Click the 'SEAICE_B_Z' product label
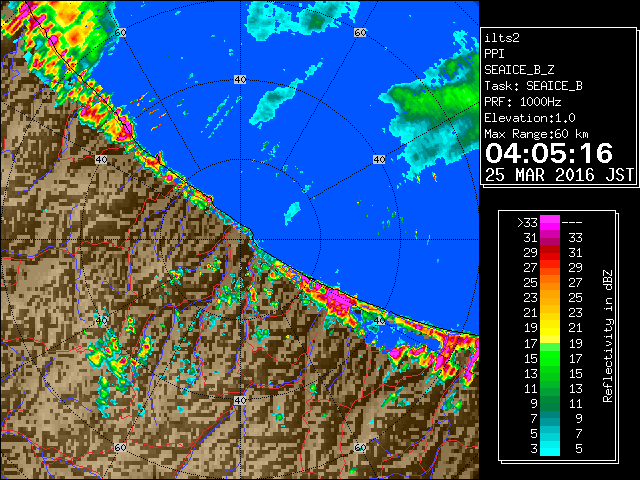This screenshot has height=480, width=640. click(x=519, y=70)
